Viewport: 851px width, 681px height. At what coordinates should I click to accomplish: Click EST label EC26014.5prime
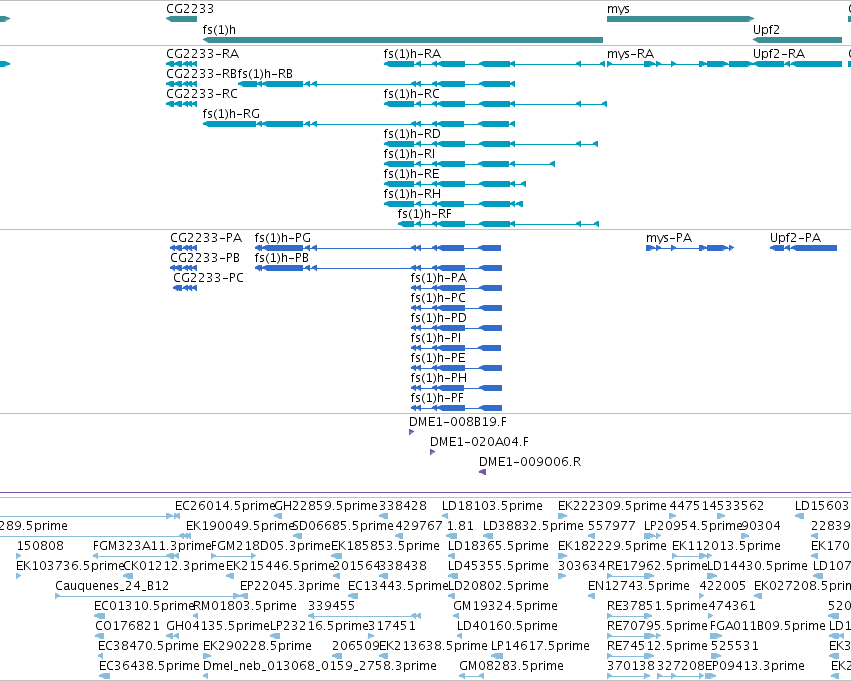(225, 506)
